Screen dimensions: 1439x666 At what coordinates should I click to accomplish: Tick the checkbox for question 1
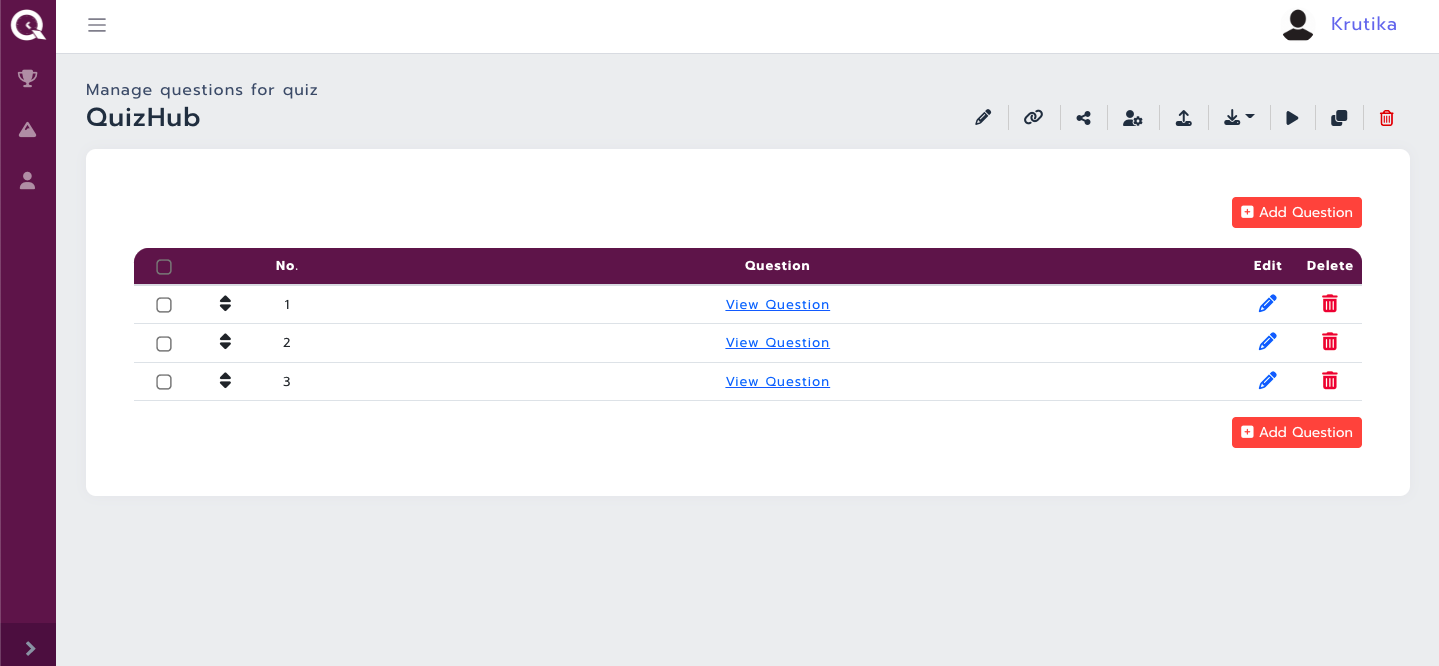coord(164,304)
